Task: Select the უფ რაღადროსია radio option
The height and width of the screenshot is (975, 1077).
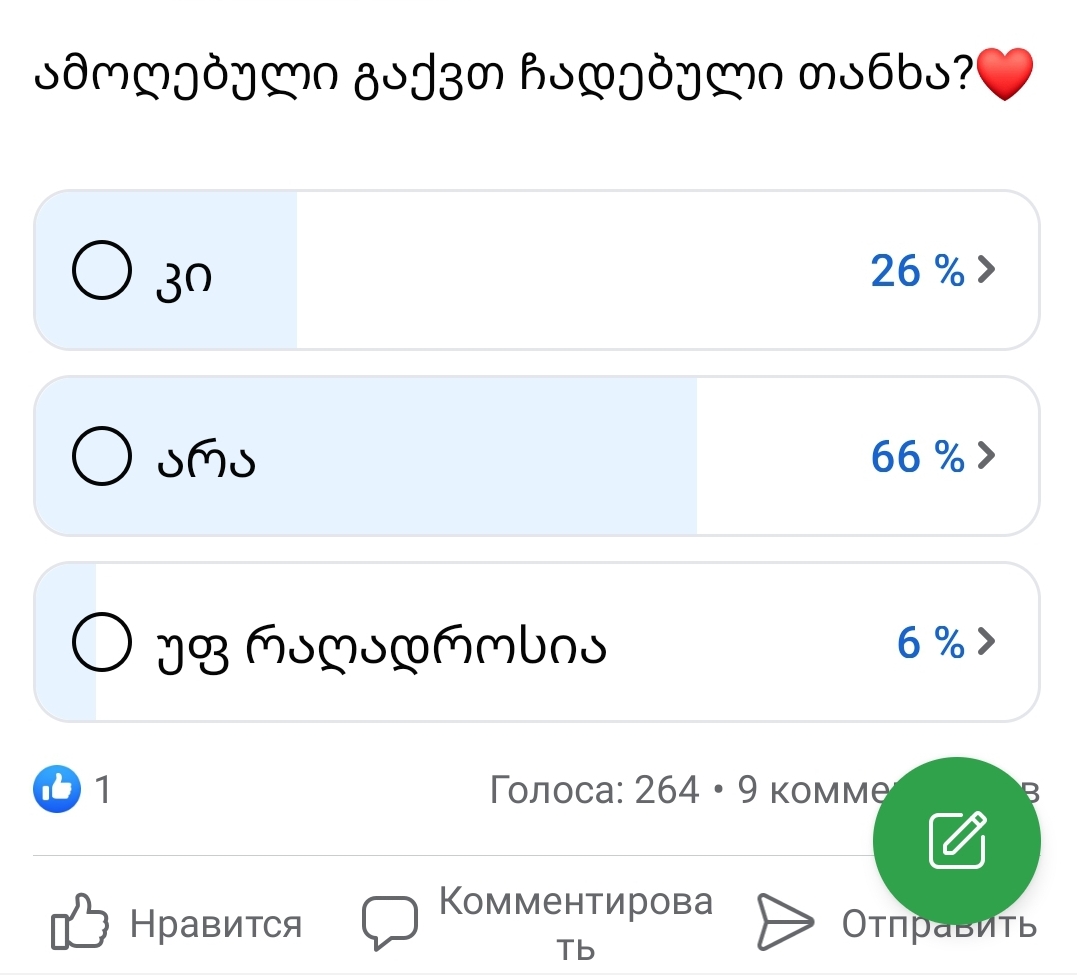Action: 101,642
